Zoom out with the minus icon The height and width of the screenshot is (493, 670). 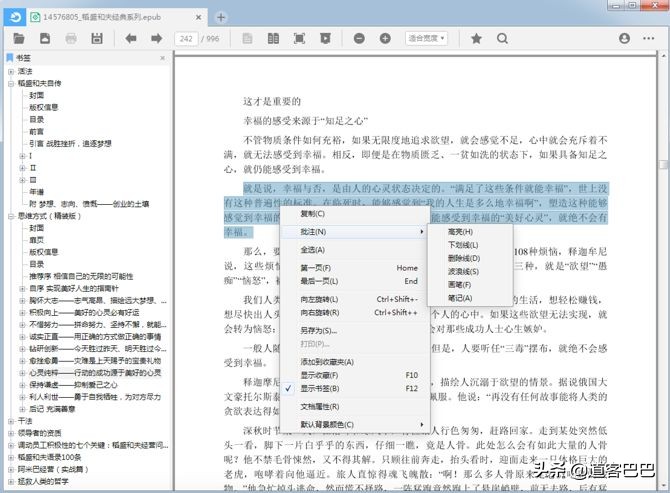359,38
